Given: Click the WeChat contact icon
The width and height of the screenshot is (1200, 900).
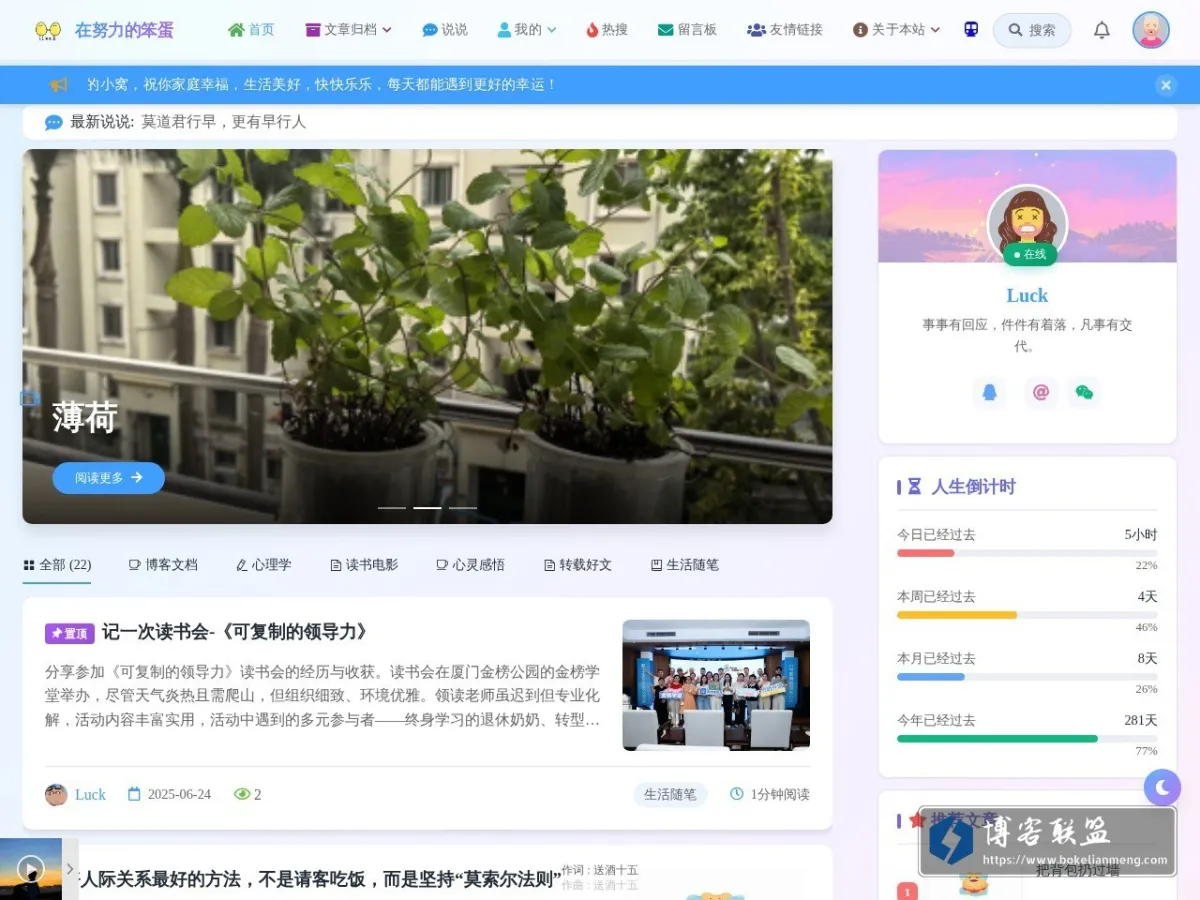Looking at the screenshot, I should (x=1084, y=392).
